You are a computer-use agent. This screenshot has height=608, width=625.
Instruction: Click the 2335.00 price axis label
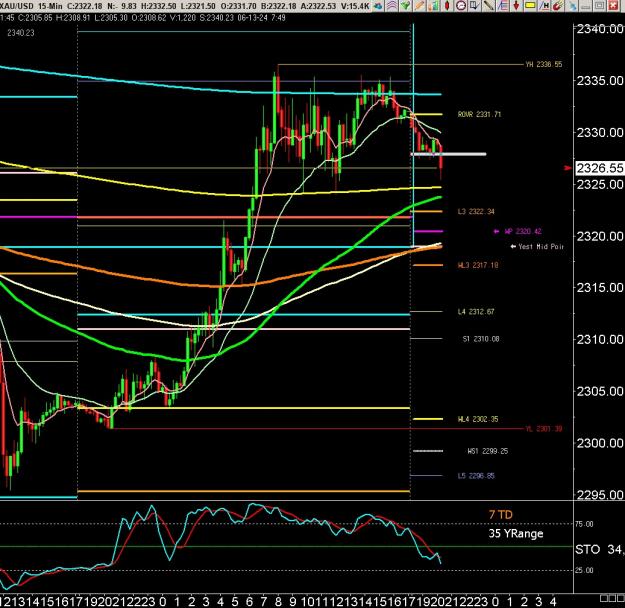(599, 81)
